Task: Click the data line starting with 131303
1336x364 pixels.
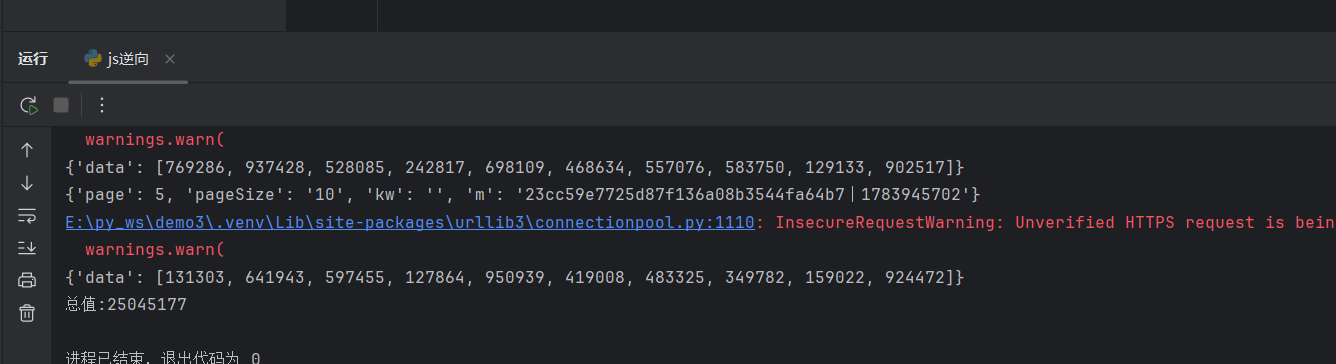Action: point(515,276)
